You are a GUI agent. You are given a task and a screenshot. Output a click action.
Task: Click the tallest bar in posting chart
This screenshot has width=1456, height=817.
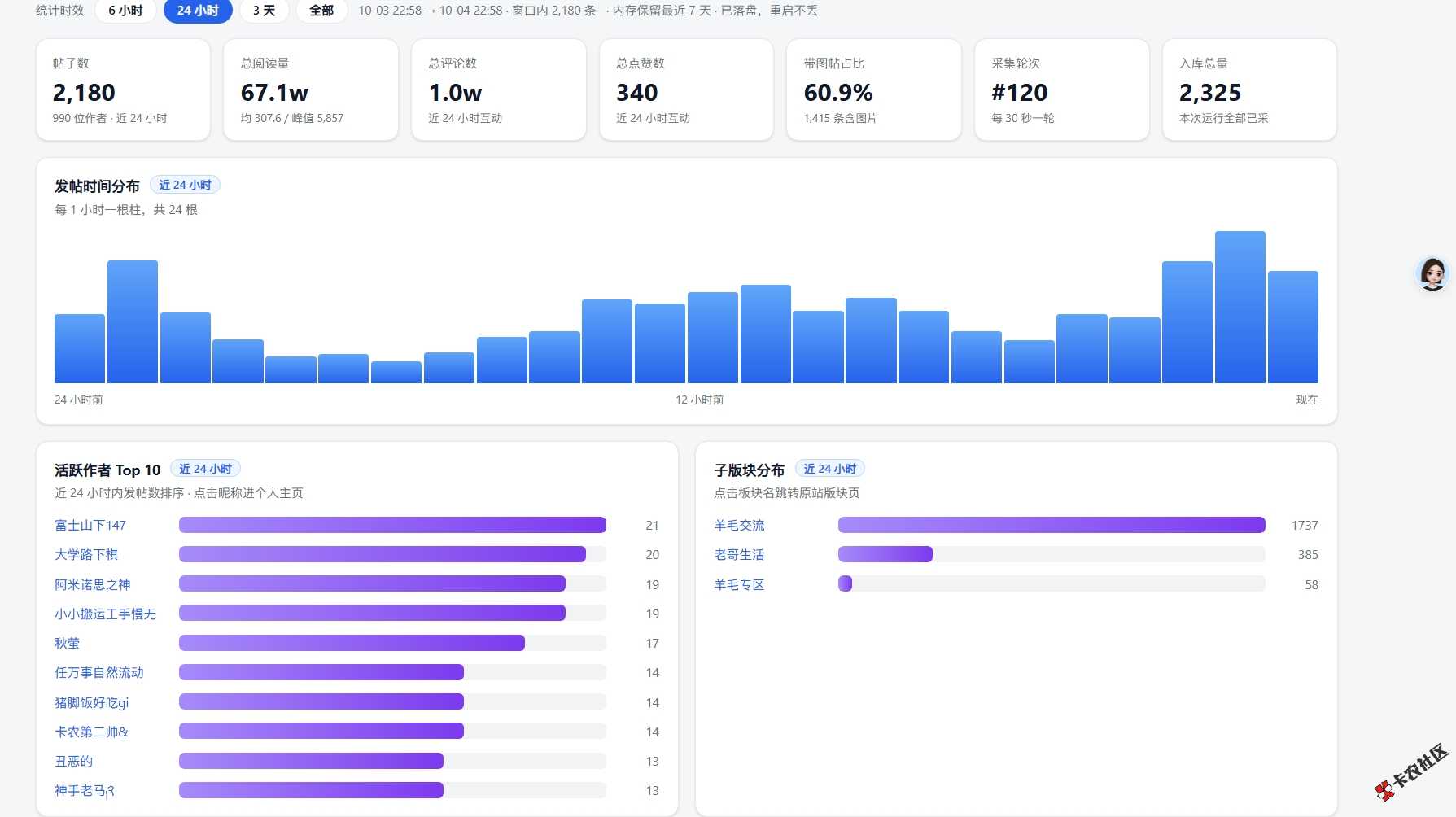1240,307
